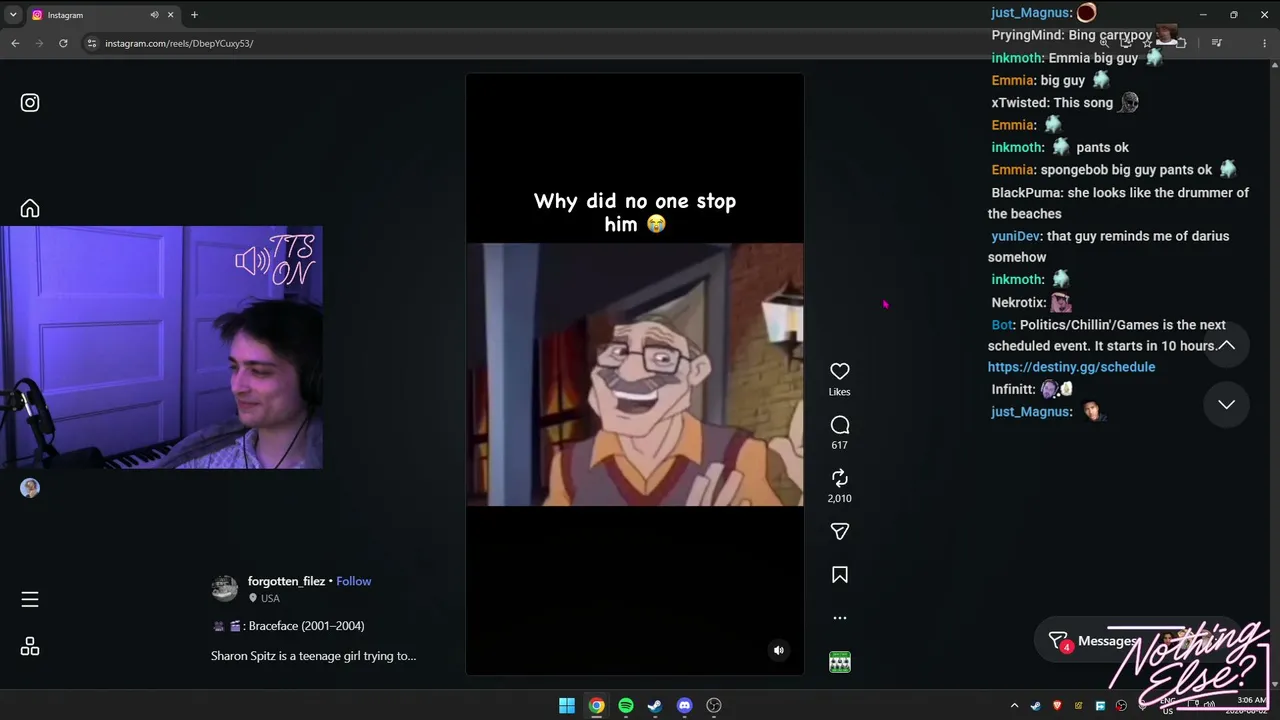Go to Instagram Home from the sidebar
Screen dimensions: 1280x720
(x=30, y=208)
